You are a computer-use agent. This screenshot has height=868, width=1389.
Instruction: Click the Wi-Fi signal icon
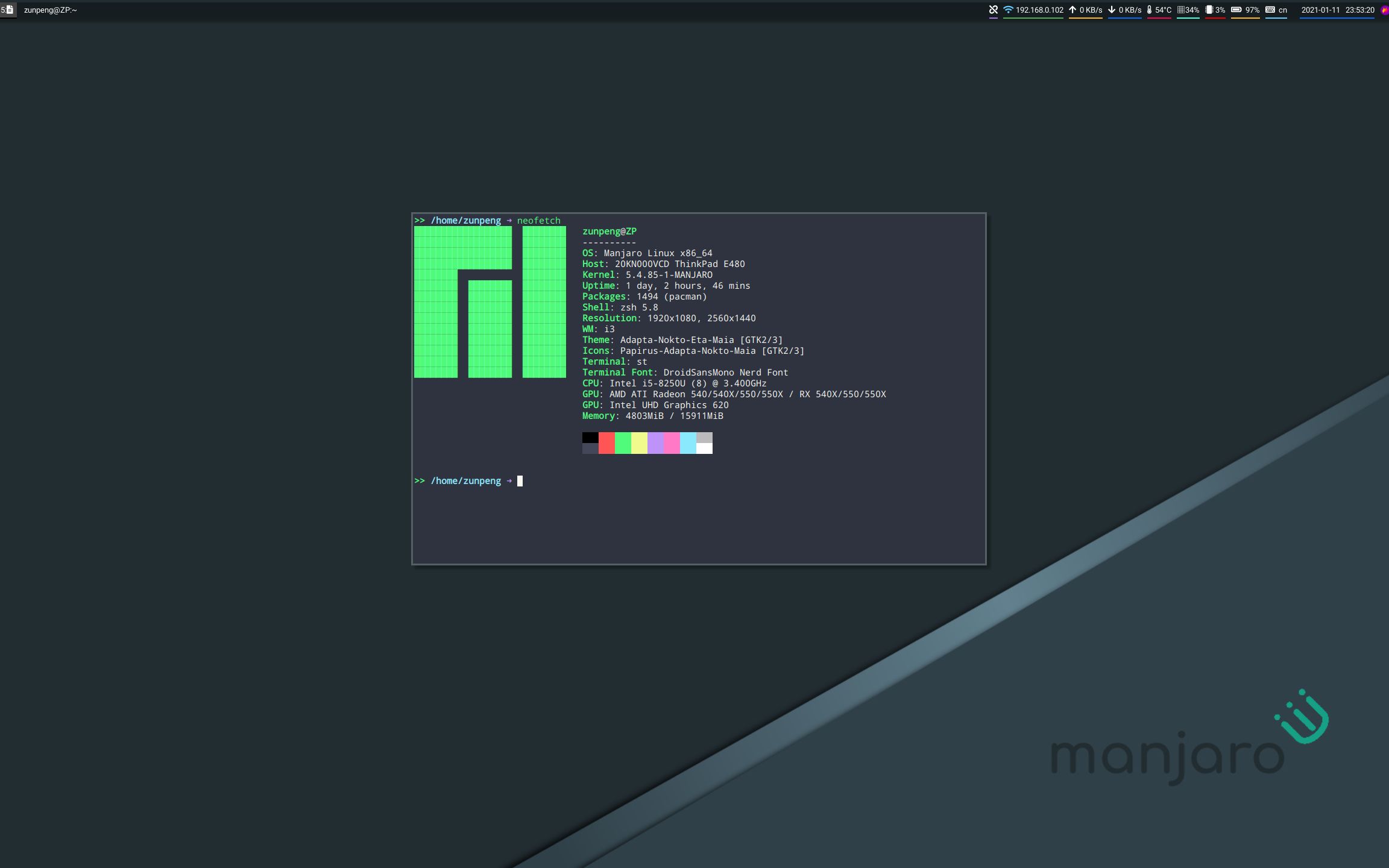[x=1008, y=10]
